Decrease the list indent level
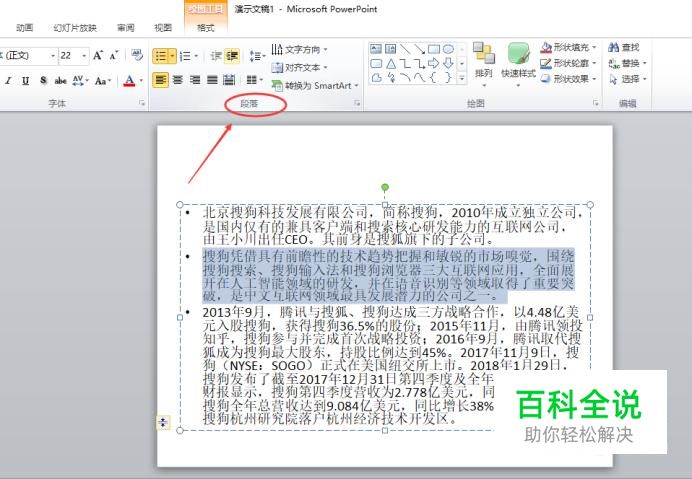 pyautogui.click(x=216, y=56)
